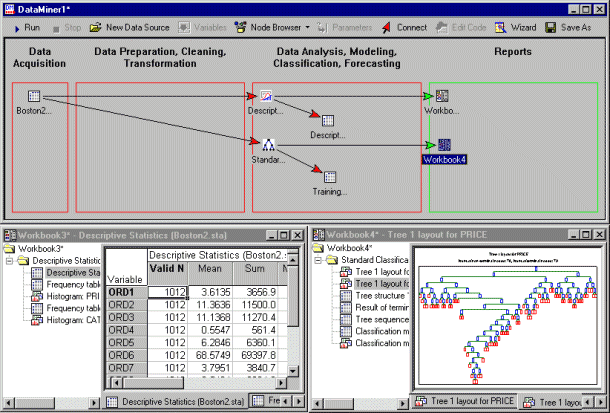
Task: Select Workbook4 root folder in tree
Action: tap(343, 248)
